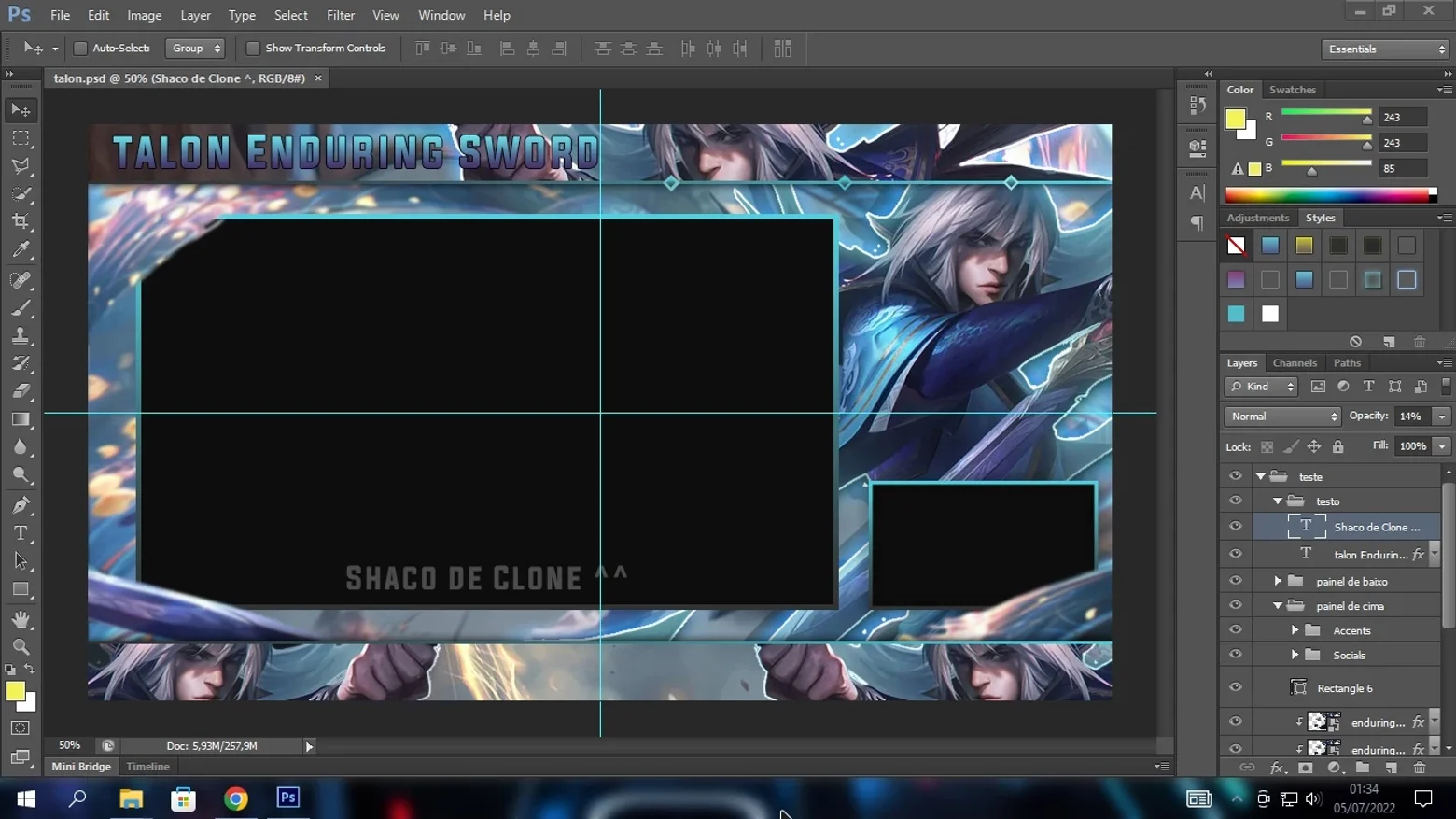Select the Rectangular Marquee tool

(x=21, y=138)
